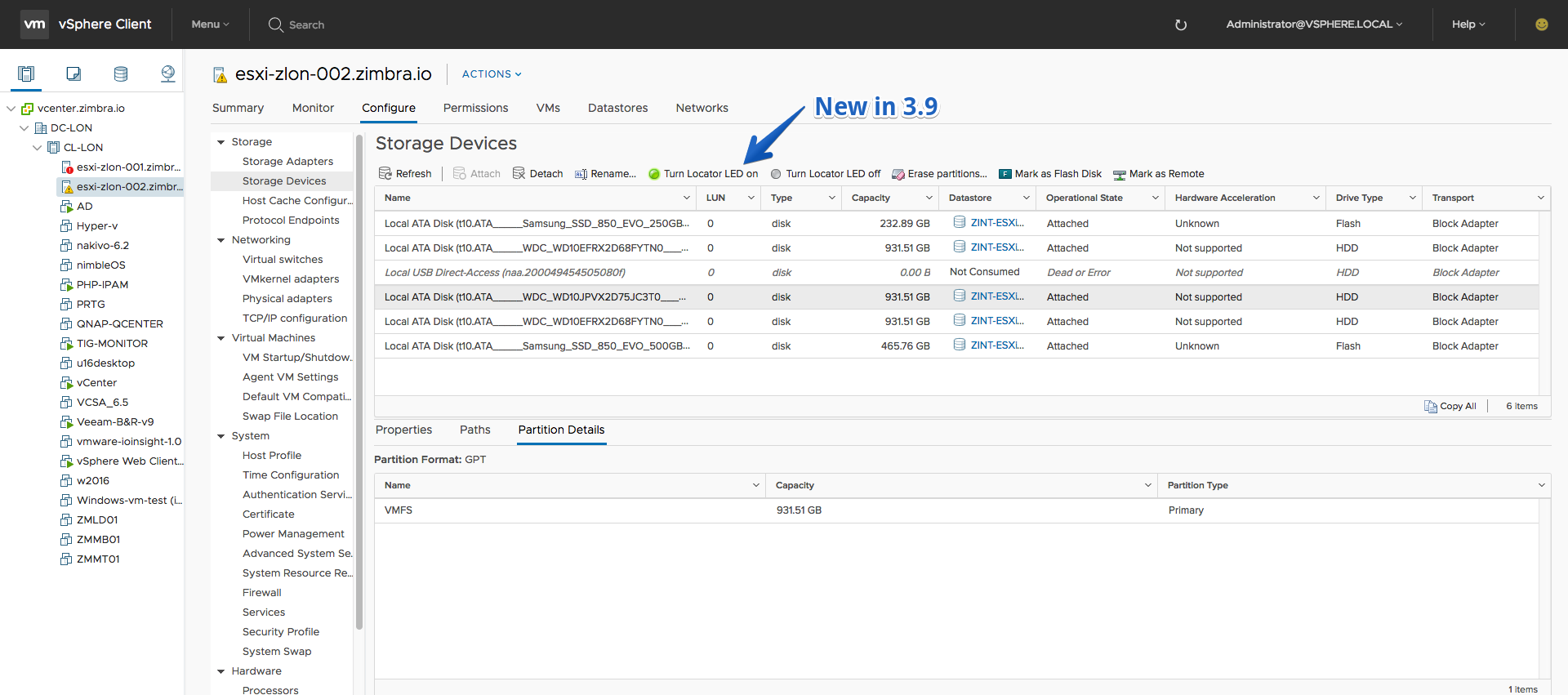The width and height of the screenshot is (1568, 695).
Task: Open Virtual switches settings
Action: click(x=283, y=260)
